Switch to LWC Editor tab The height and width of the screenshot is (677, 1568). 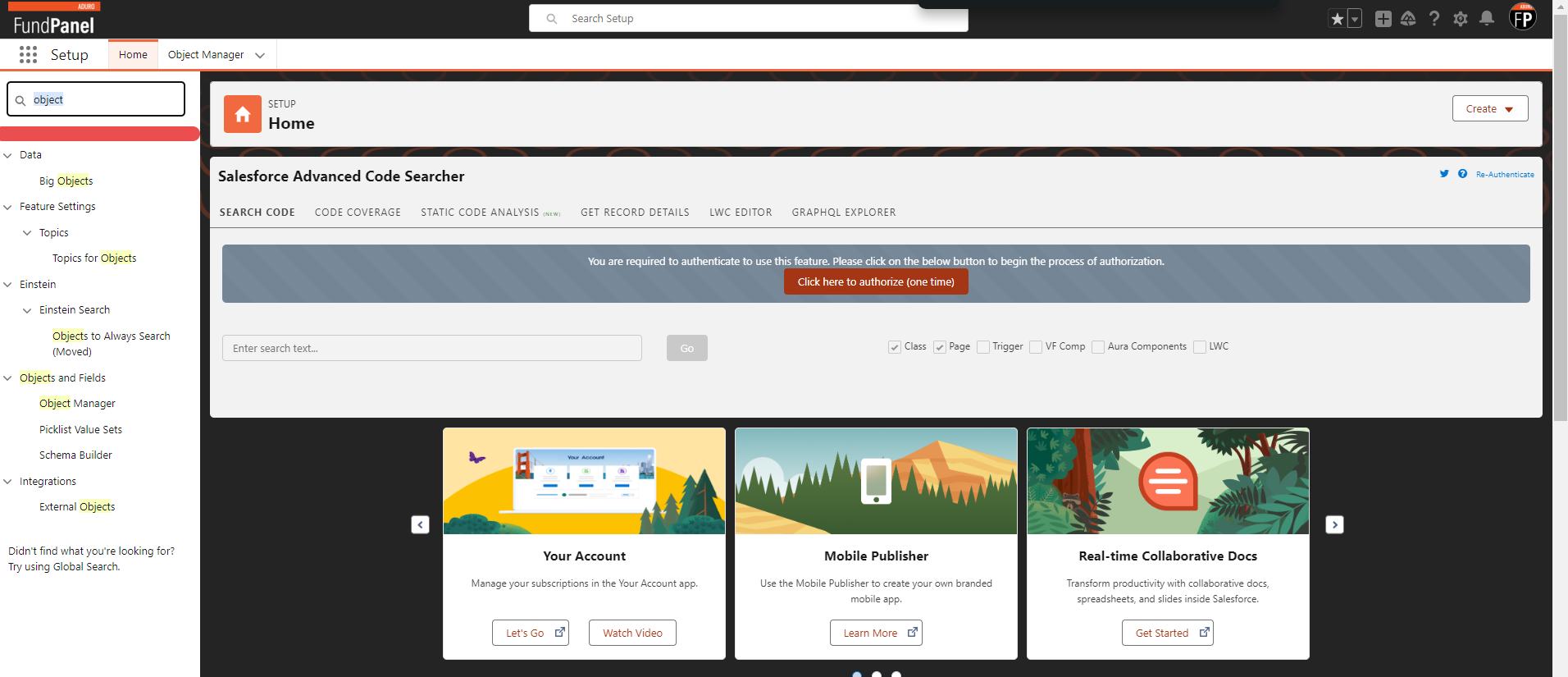click(741, 212)
